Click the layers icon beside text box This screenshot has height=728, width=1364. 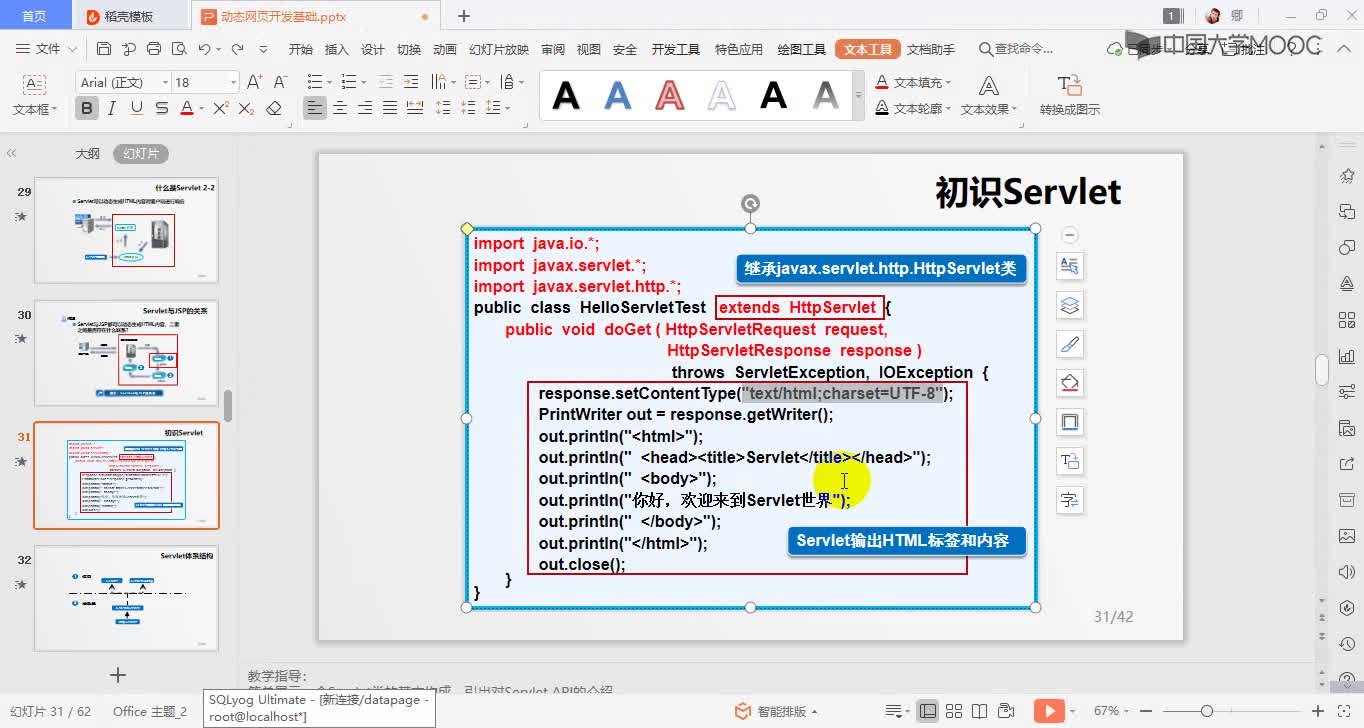[x=1070, y=305]
